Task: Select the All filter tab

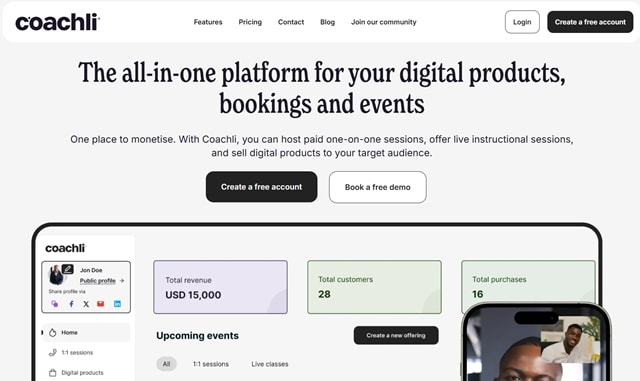Action: 167,364
